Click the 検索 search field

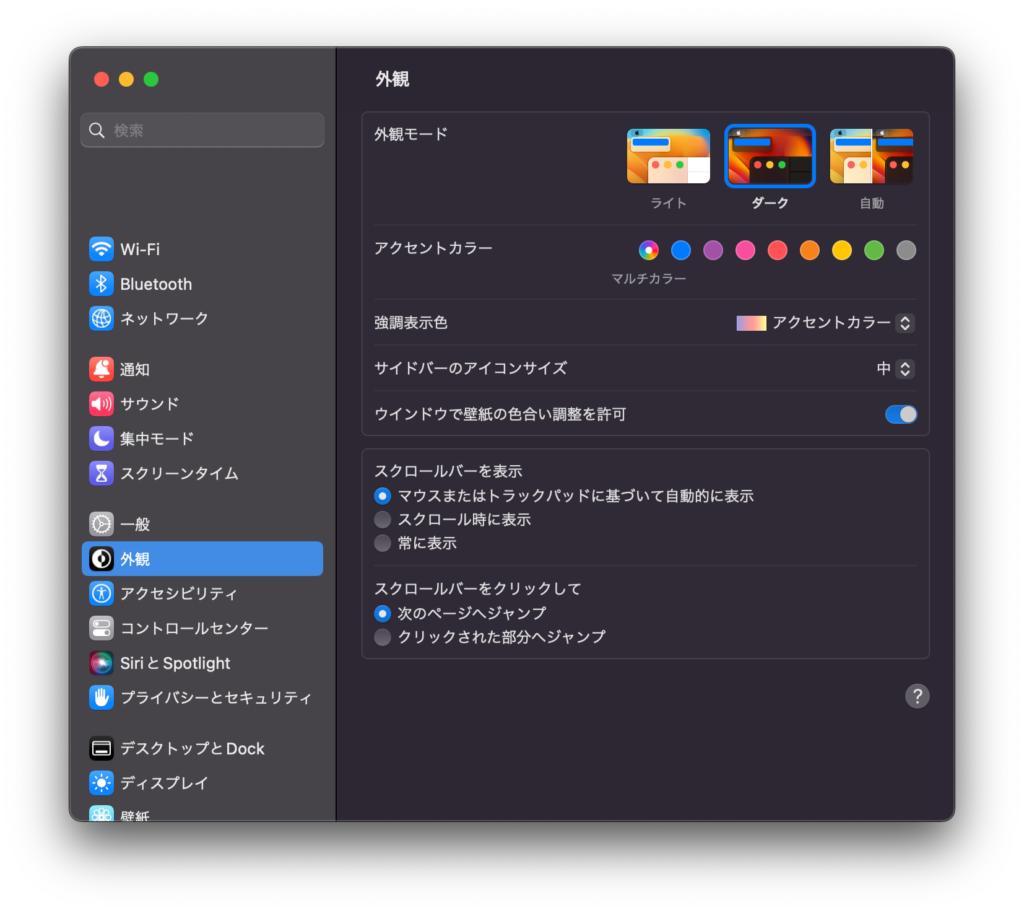pyautogui.click(x=202, y=131)
